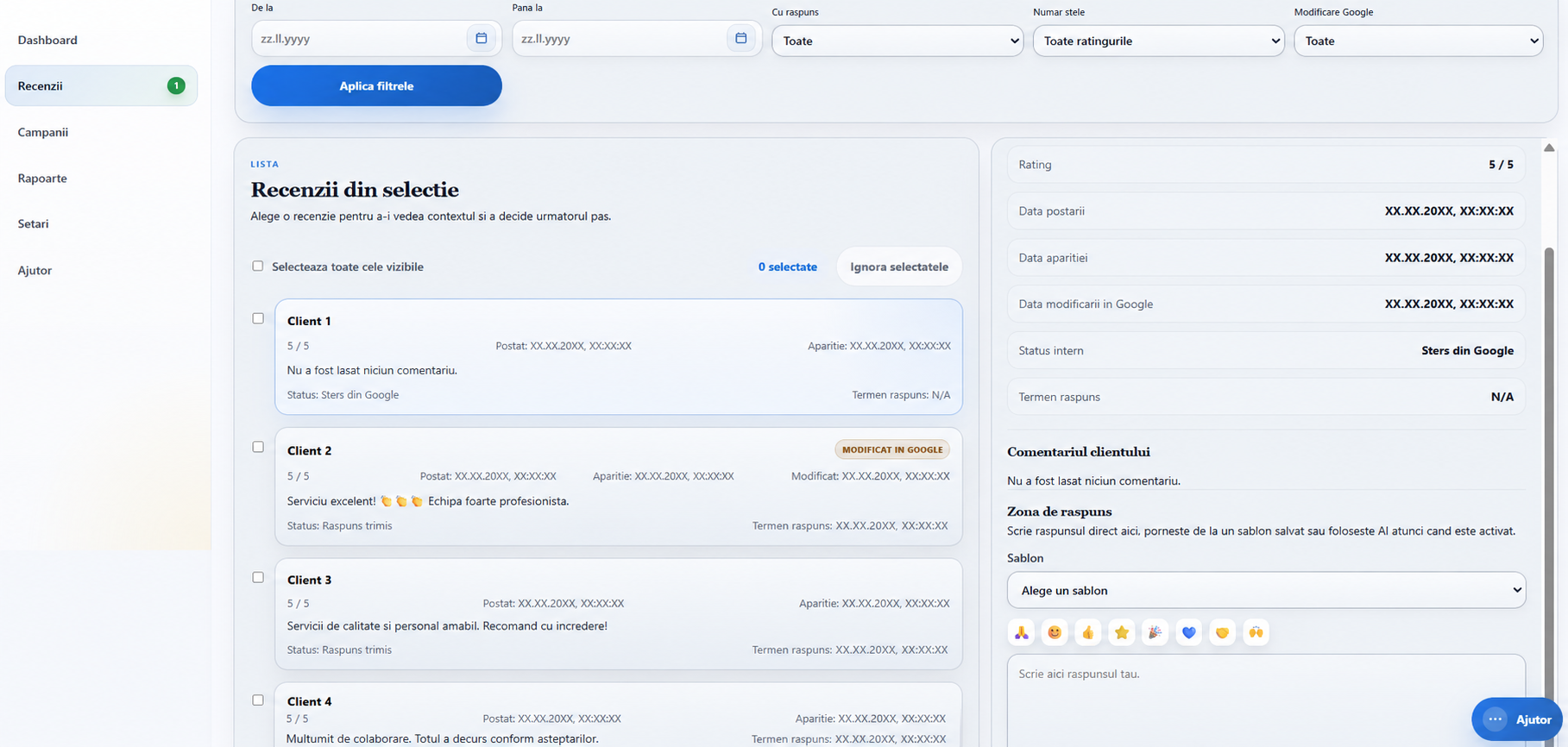The image size is (1568, 747).
Task: Focus the 'Scrie aici raspunsul tau' textarea
Action: pyautogui.click(x=1266, y=700)
